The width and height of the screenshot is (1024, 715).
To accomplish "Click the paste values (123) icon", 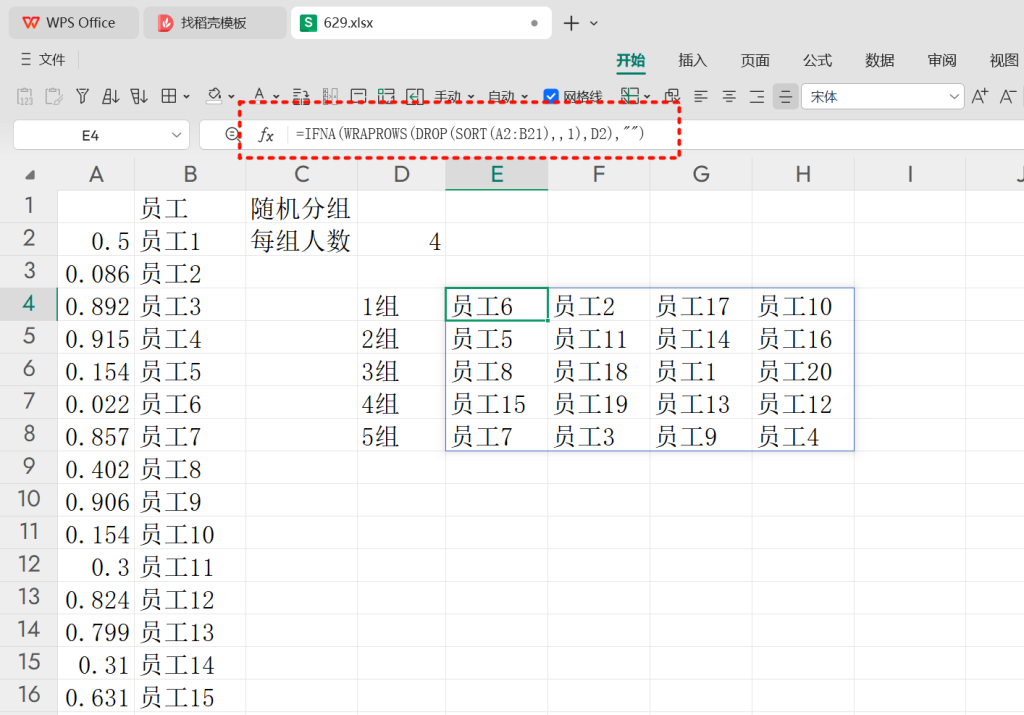I will coord(25,97).
